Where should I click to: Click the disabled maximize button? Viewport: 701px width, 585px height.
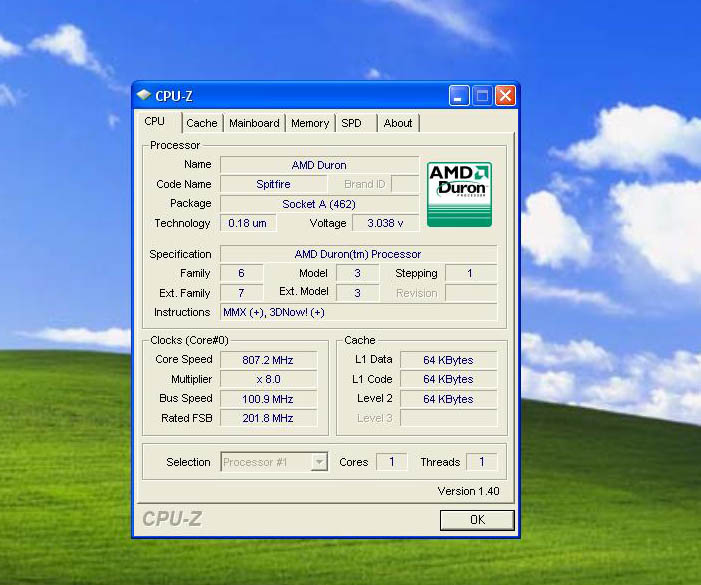coord(482,96)
